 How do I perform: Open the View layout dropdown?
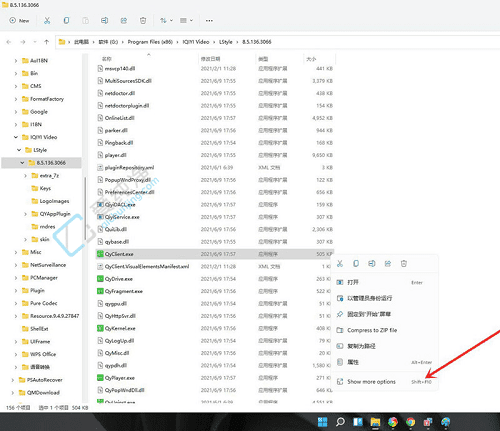186,21
